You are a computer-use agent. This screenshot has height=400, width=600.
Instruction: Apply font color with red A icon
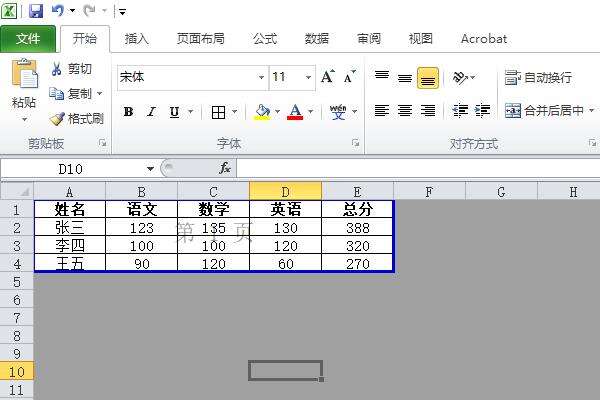pyautogui.click(x=295, y=112)
